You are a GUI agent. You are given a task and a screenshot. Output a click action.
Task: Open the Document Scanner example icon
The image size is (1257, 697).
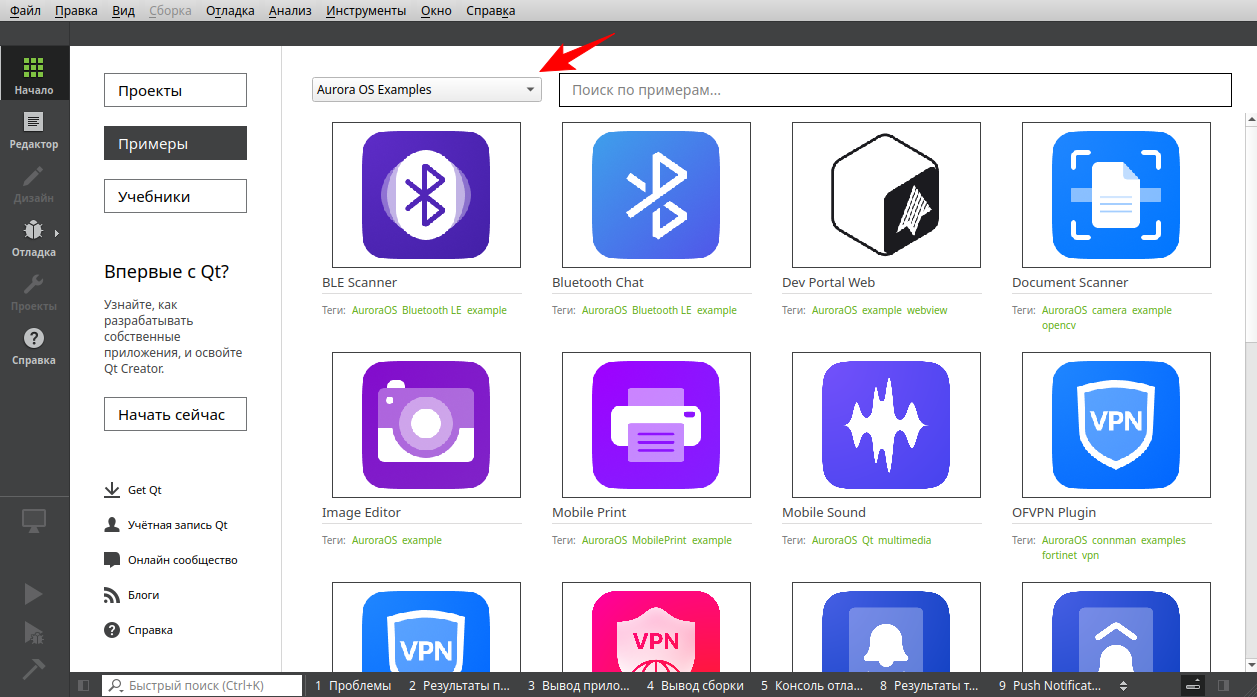[1116, 195]
